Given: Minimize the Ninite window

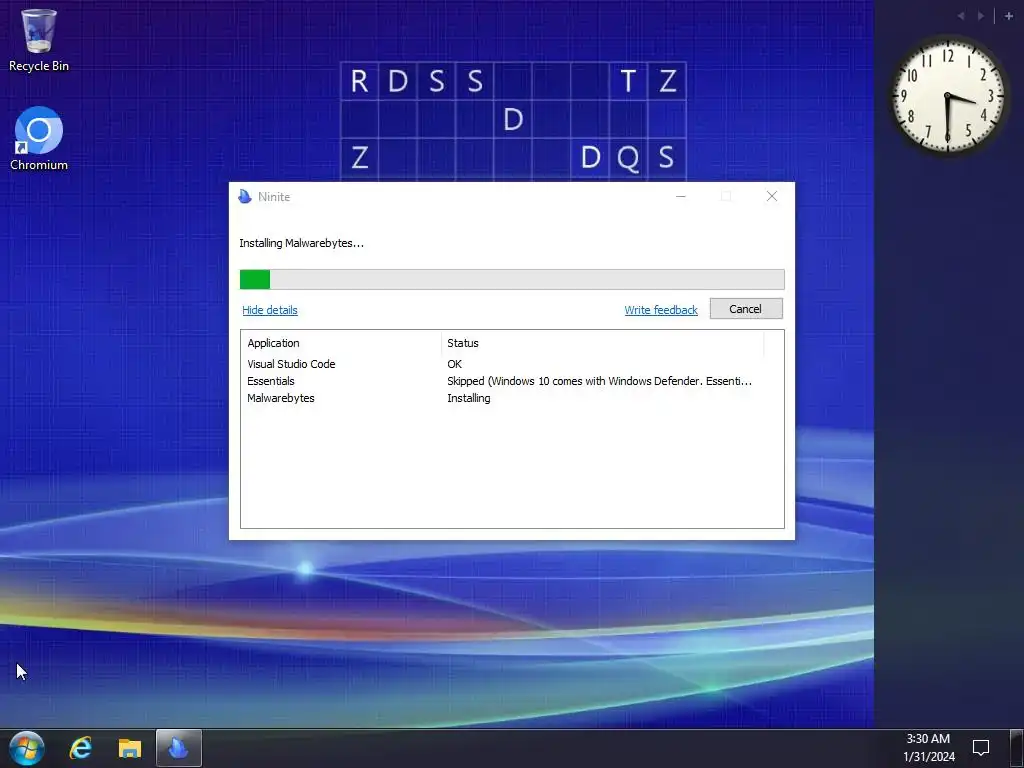Looking at the screenshot, I should [x=680, y=197].
